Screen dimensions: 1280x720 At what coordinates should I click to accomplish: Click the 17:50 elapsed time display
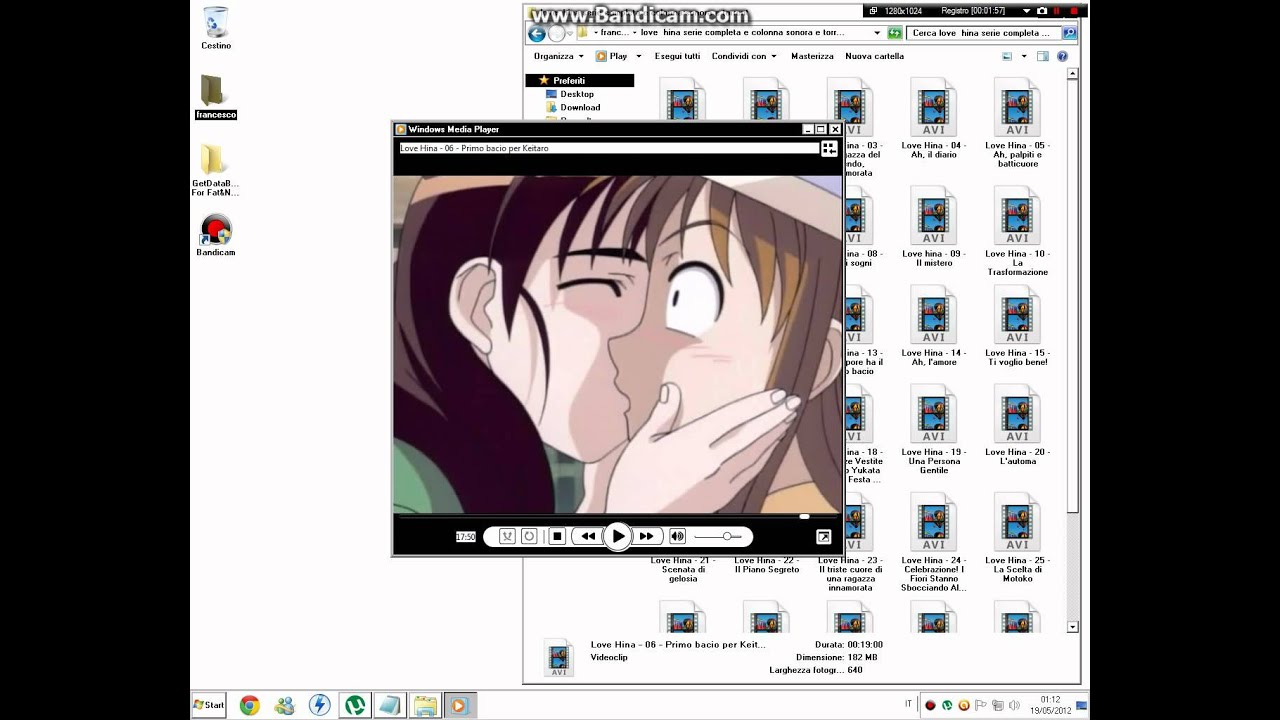pyautogui.click(x=466, y=537)
